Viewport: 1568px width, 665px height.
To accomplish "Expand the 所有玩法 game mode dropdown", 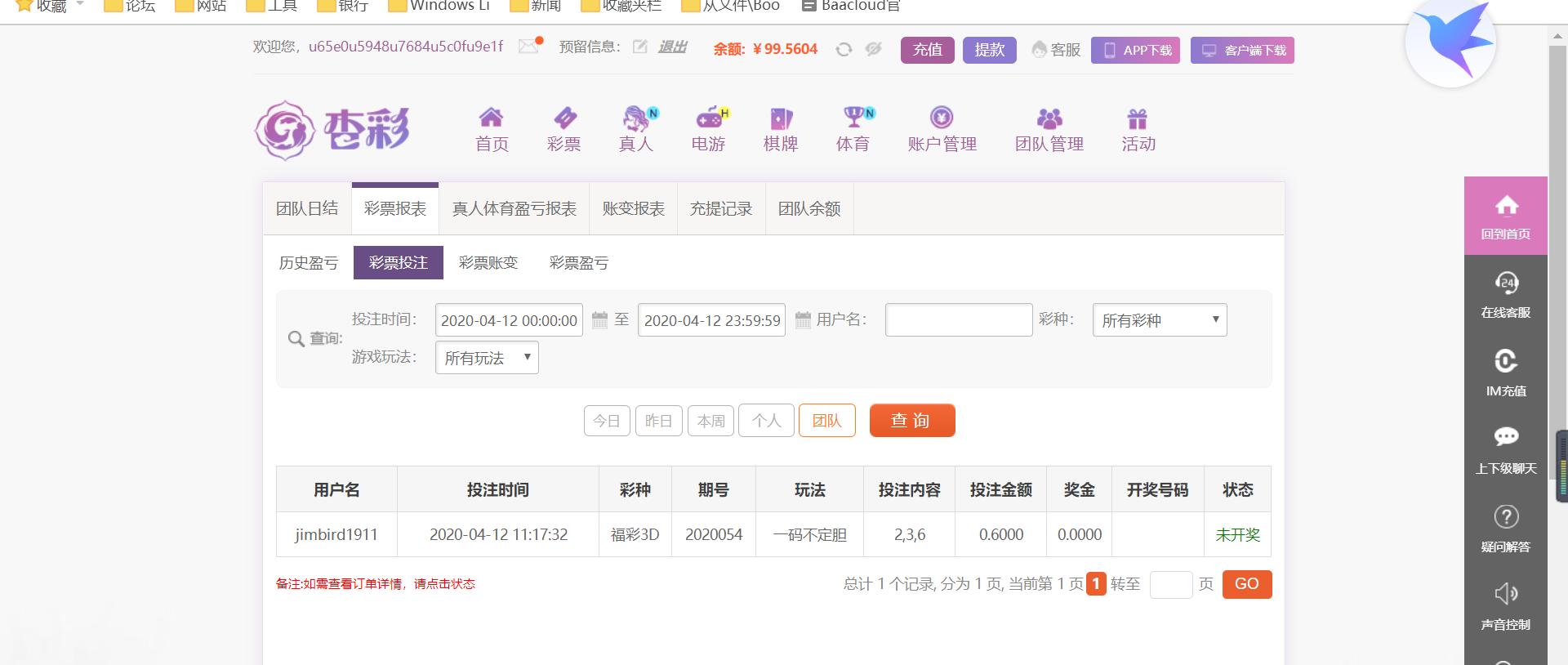I will (x=487, y=358).
